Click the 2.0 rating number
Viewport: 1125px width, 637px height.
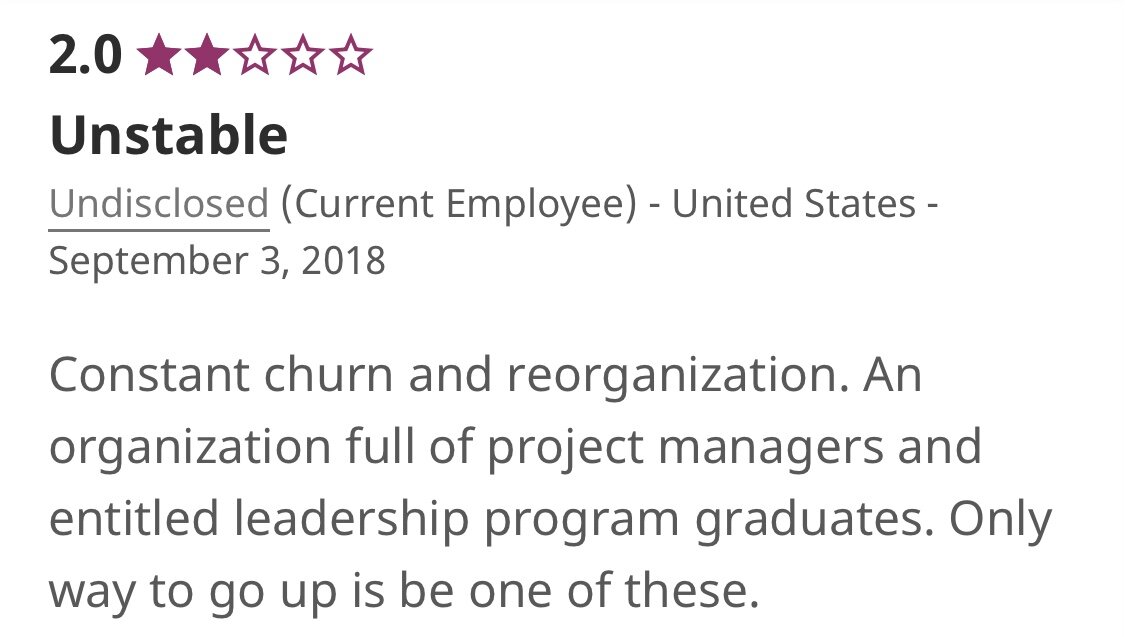[85, 56]
